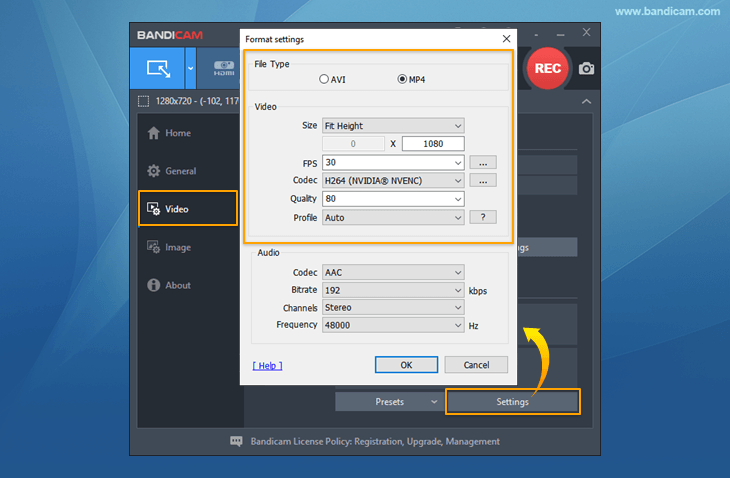This screenshot has height=478, width=730.
Task: Click the selection area rectangle icon
Action: tap(143, 101)
